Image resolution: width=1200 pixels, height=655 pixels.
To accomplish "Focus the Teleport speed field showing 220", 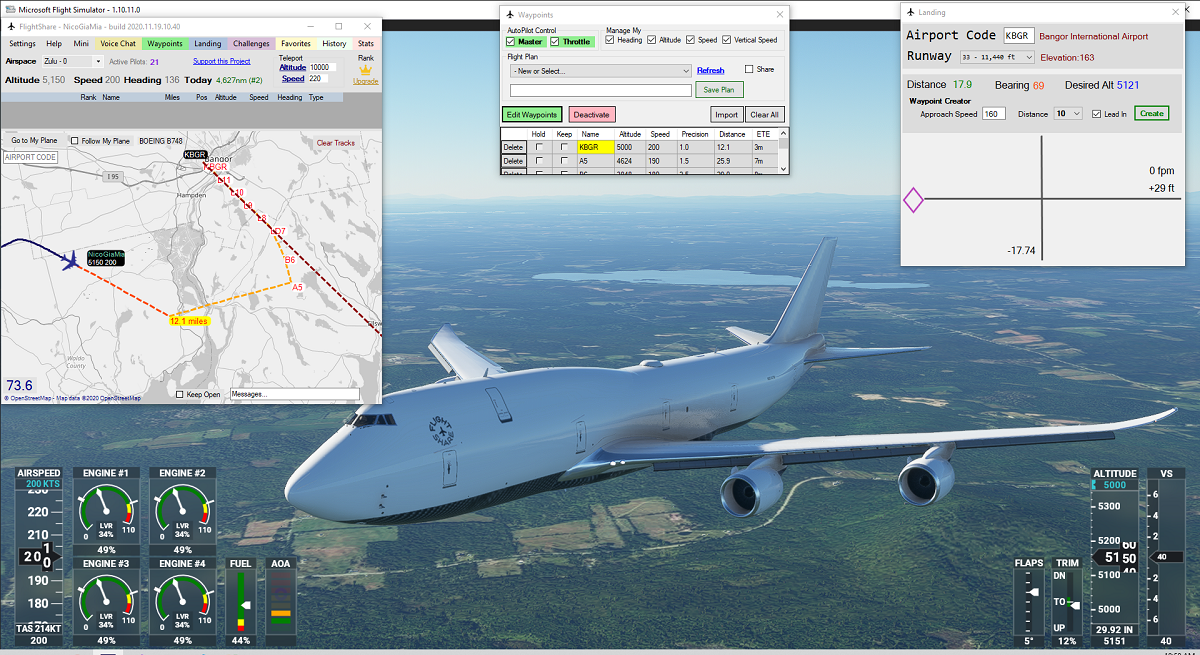I will (x=320, y=78).
